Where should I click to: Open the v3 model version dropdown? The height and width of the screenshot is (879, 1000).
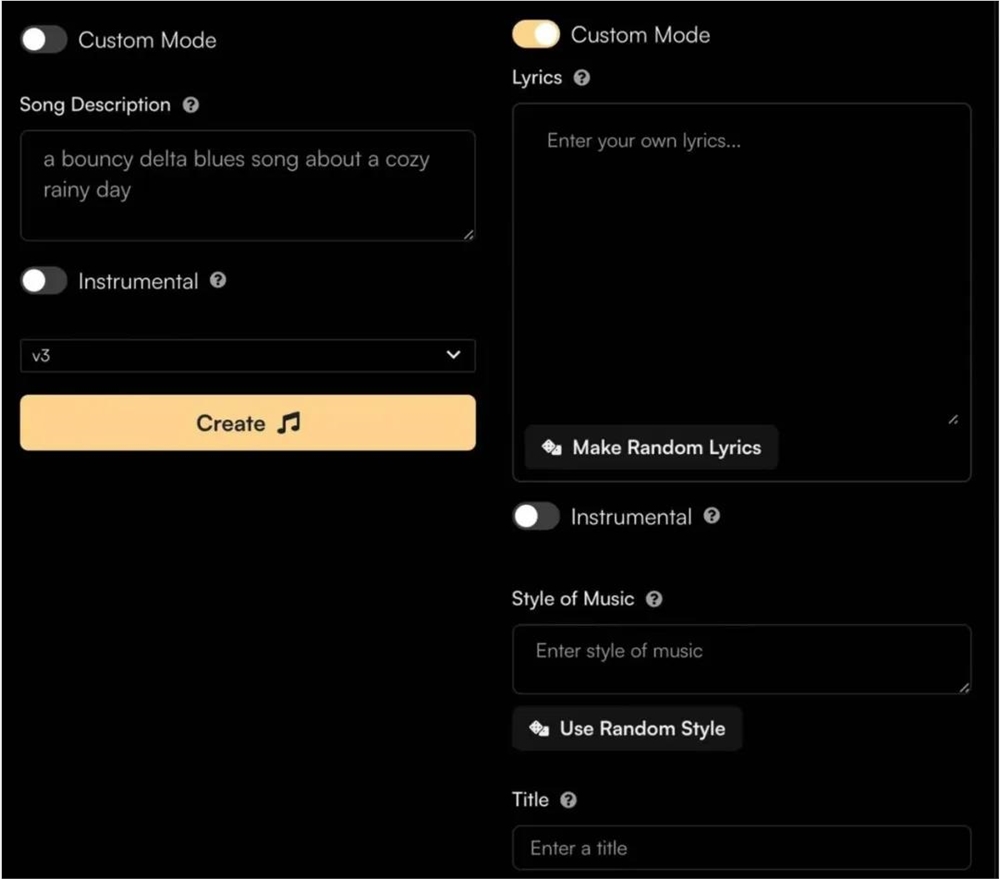248,355
